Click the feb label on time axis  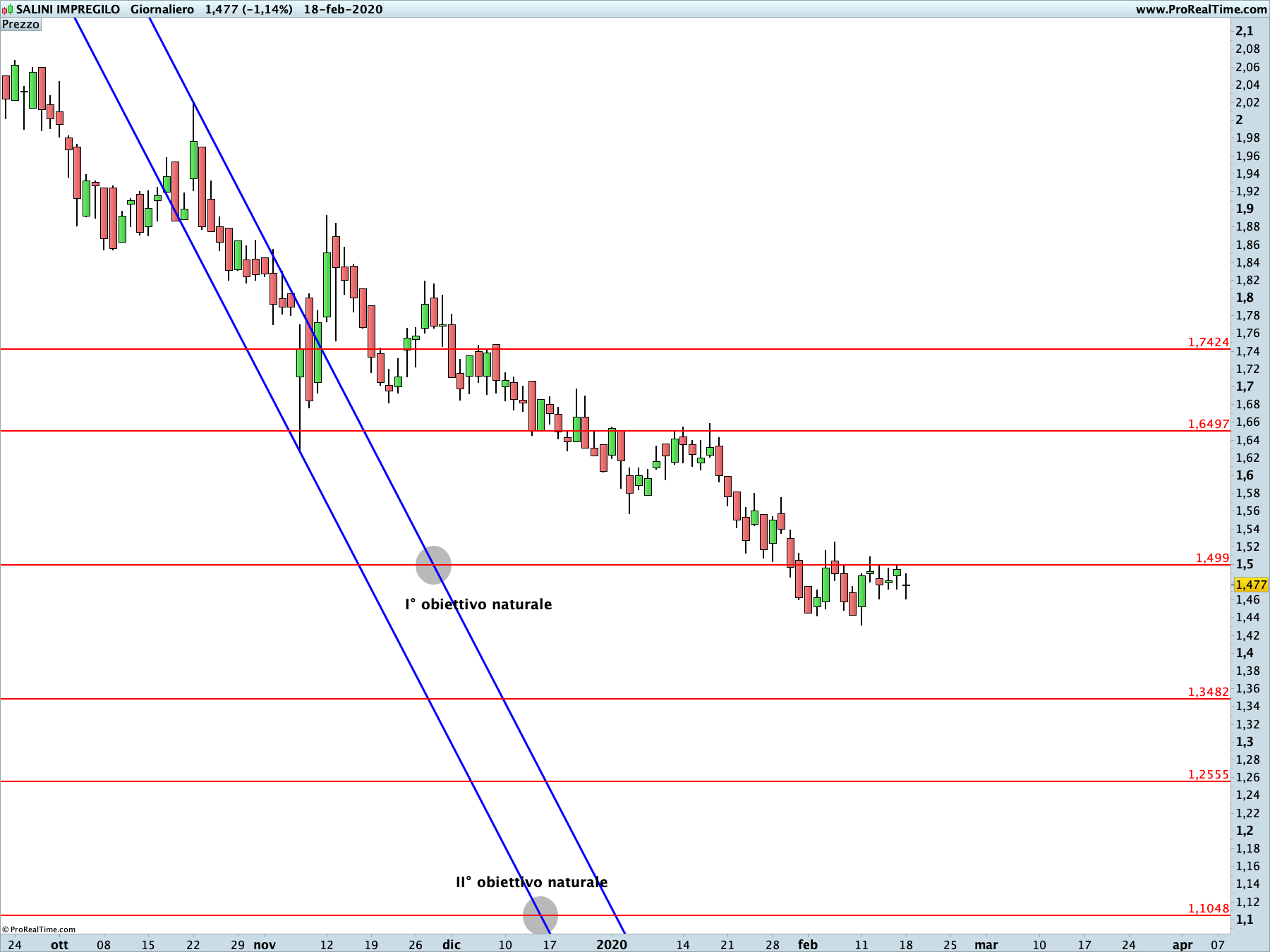coord(808,944)
